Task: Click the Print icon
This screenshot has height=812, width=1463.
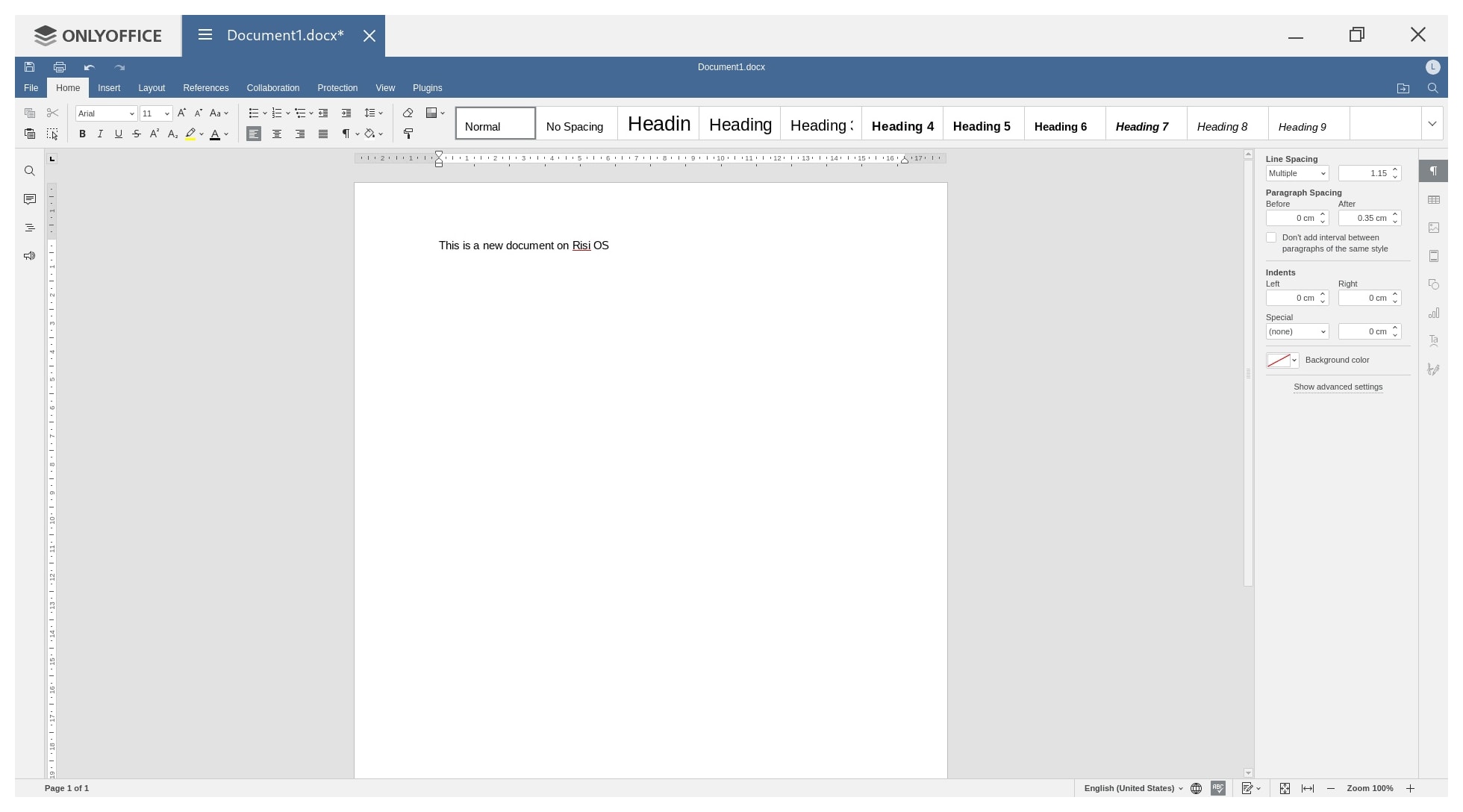Action: [60, 67]
